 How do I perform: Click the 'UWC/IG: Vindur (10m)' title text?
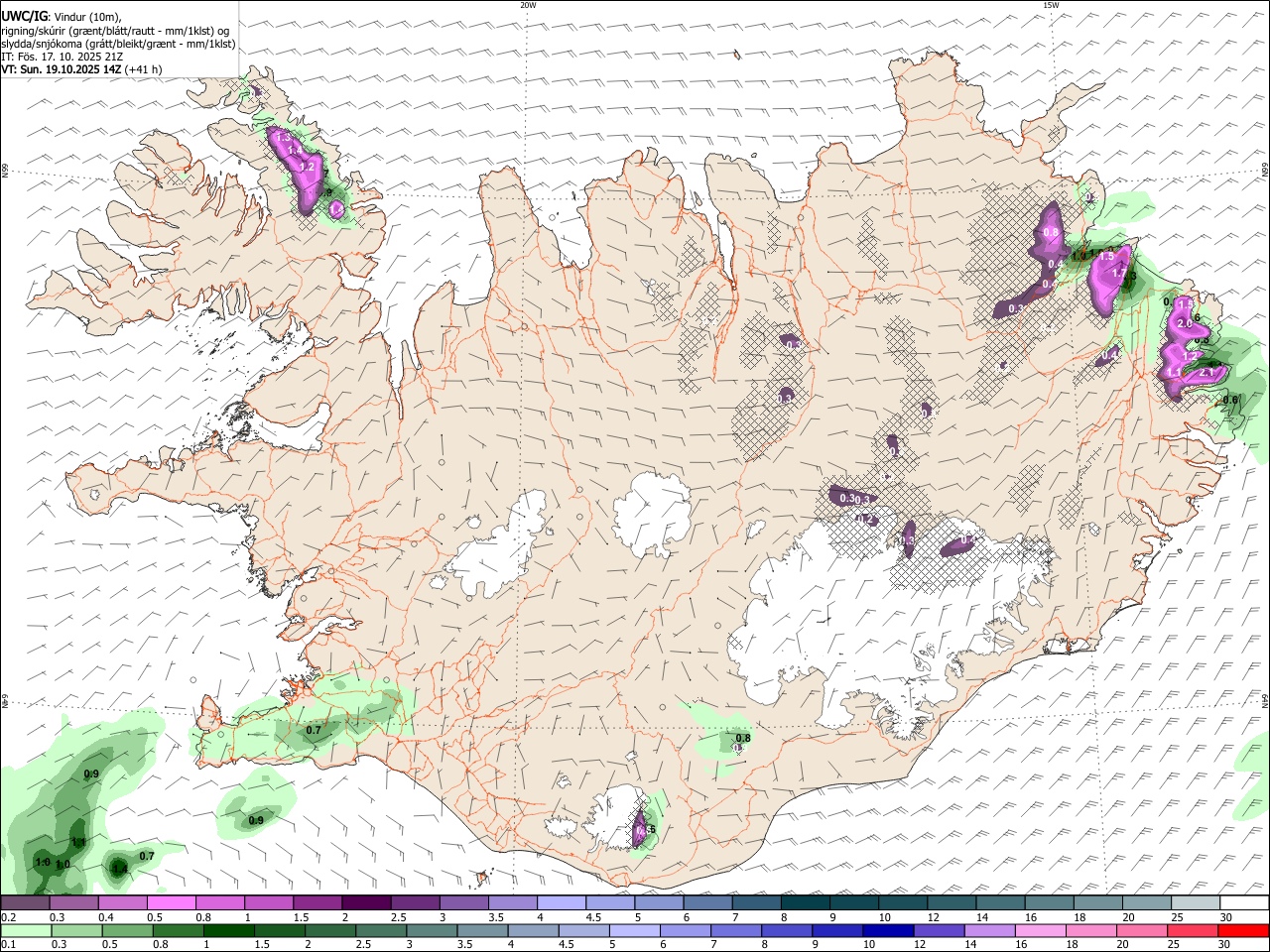[x=62, y=17]
